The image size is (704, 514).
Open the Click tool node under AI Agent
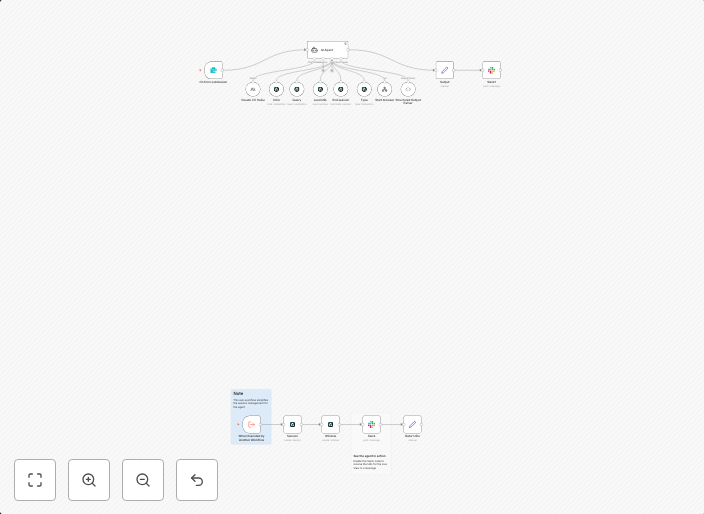click(277, 89)
